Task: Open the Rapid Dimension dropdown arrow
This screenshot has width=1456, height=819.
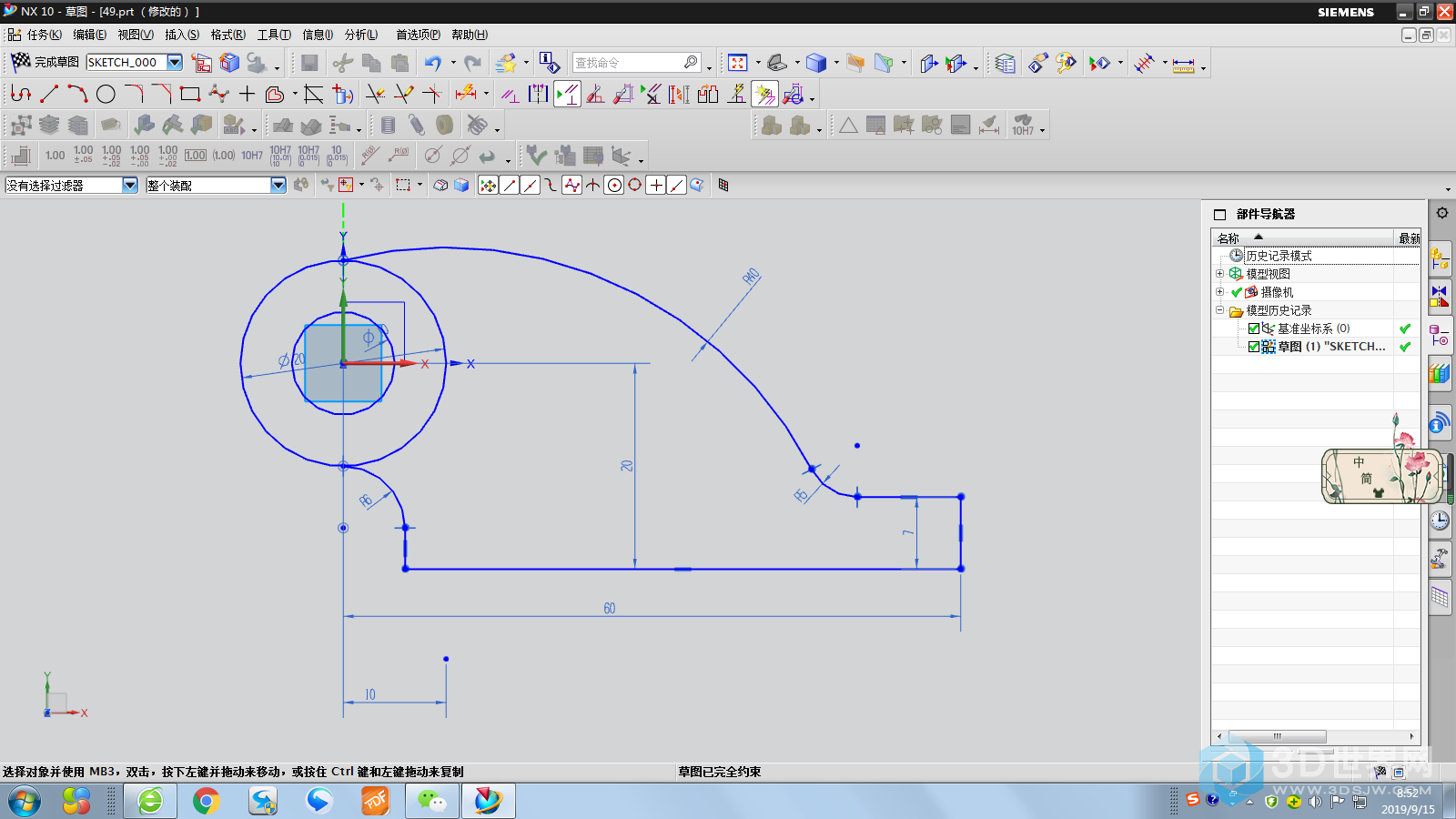Action: tap(486, 94)
